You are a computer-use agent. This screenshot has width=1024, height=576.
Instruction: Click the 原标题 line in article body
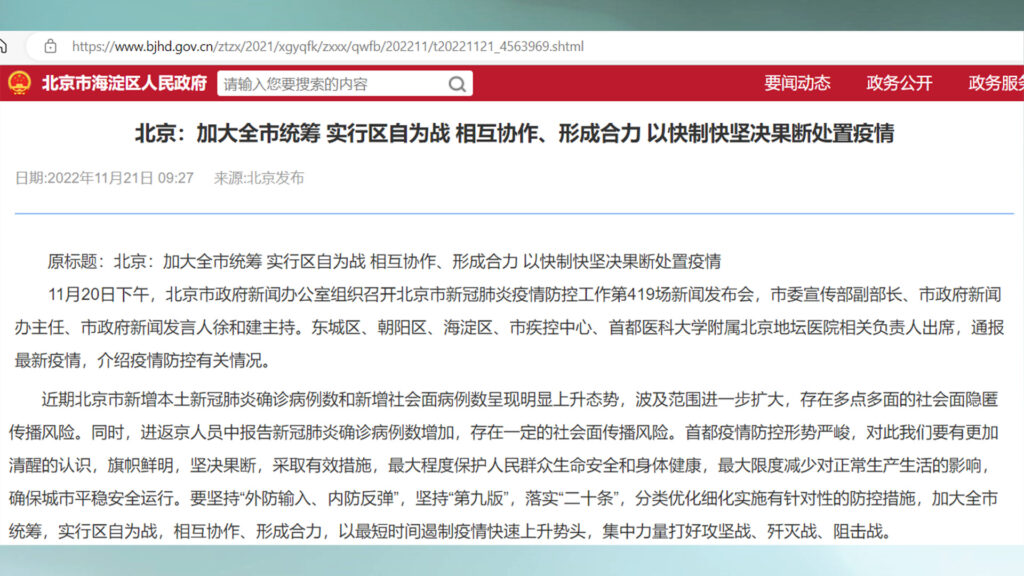pos(384,262)
